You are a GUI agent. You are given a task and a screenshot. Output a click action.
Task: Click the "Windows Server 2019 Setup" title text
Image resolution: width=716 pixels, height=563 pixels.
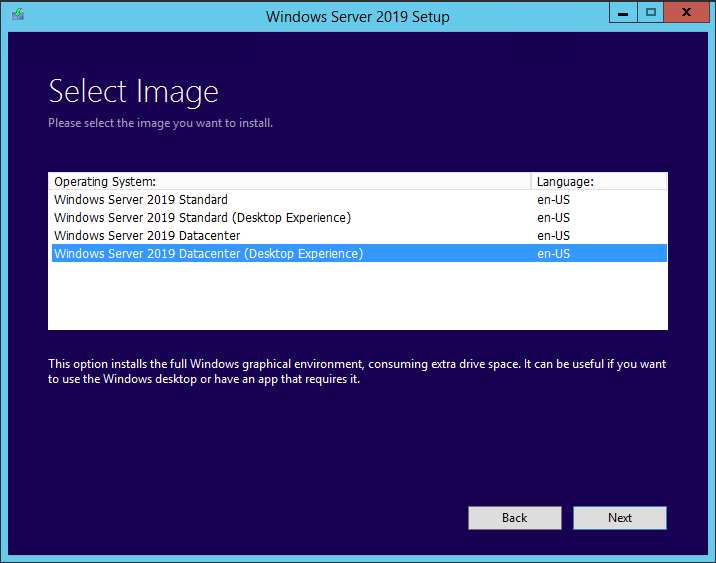pyautogui.click(x=358, y=17)
